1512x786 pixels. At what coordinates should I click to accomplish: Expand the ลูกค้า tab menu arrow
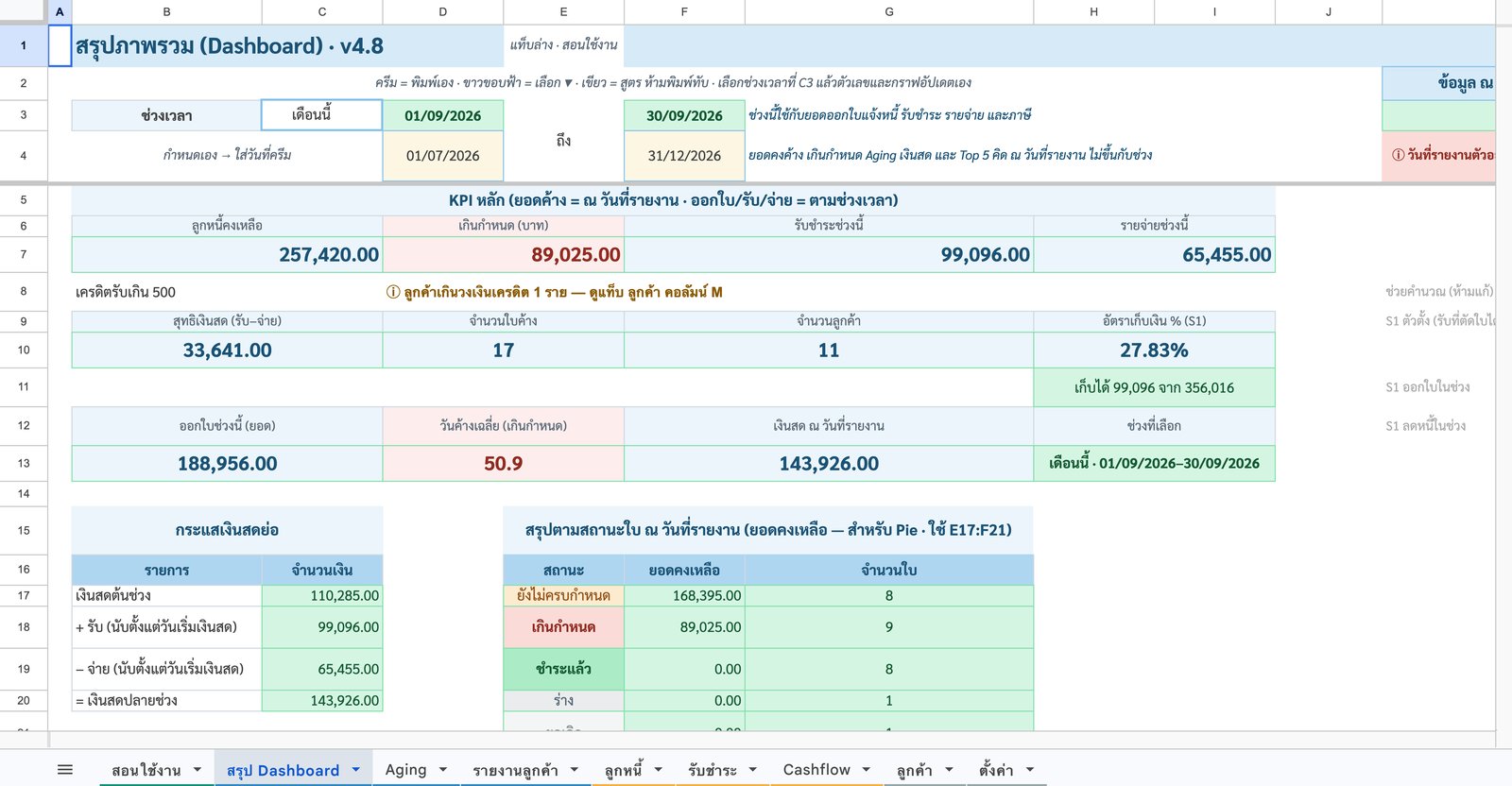949,770
